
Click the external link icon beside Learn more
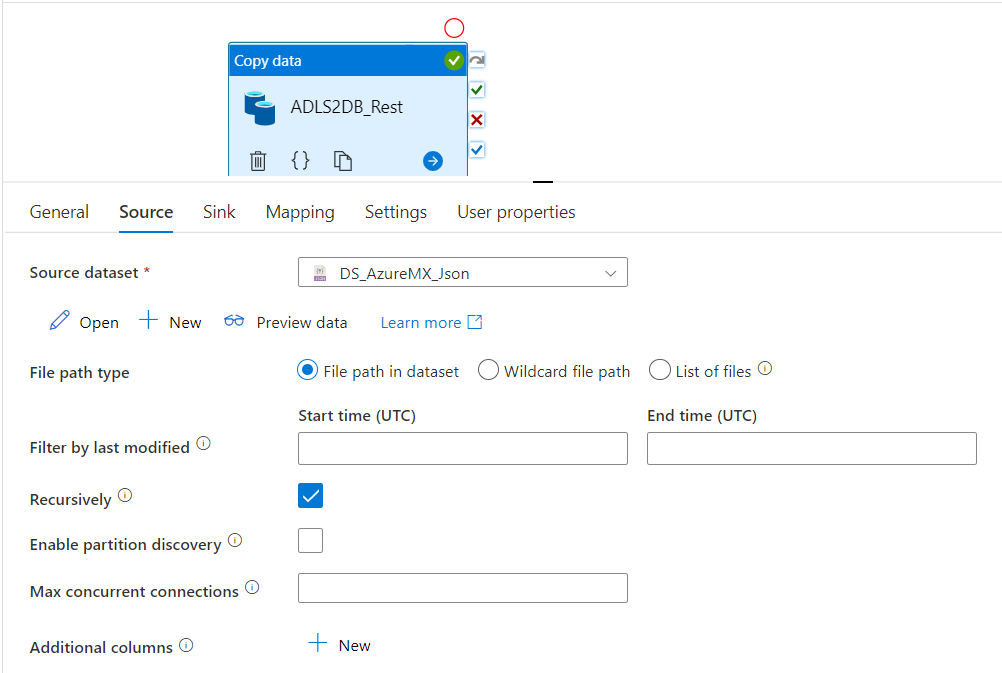475,321
